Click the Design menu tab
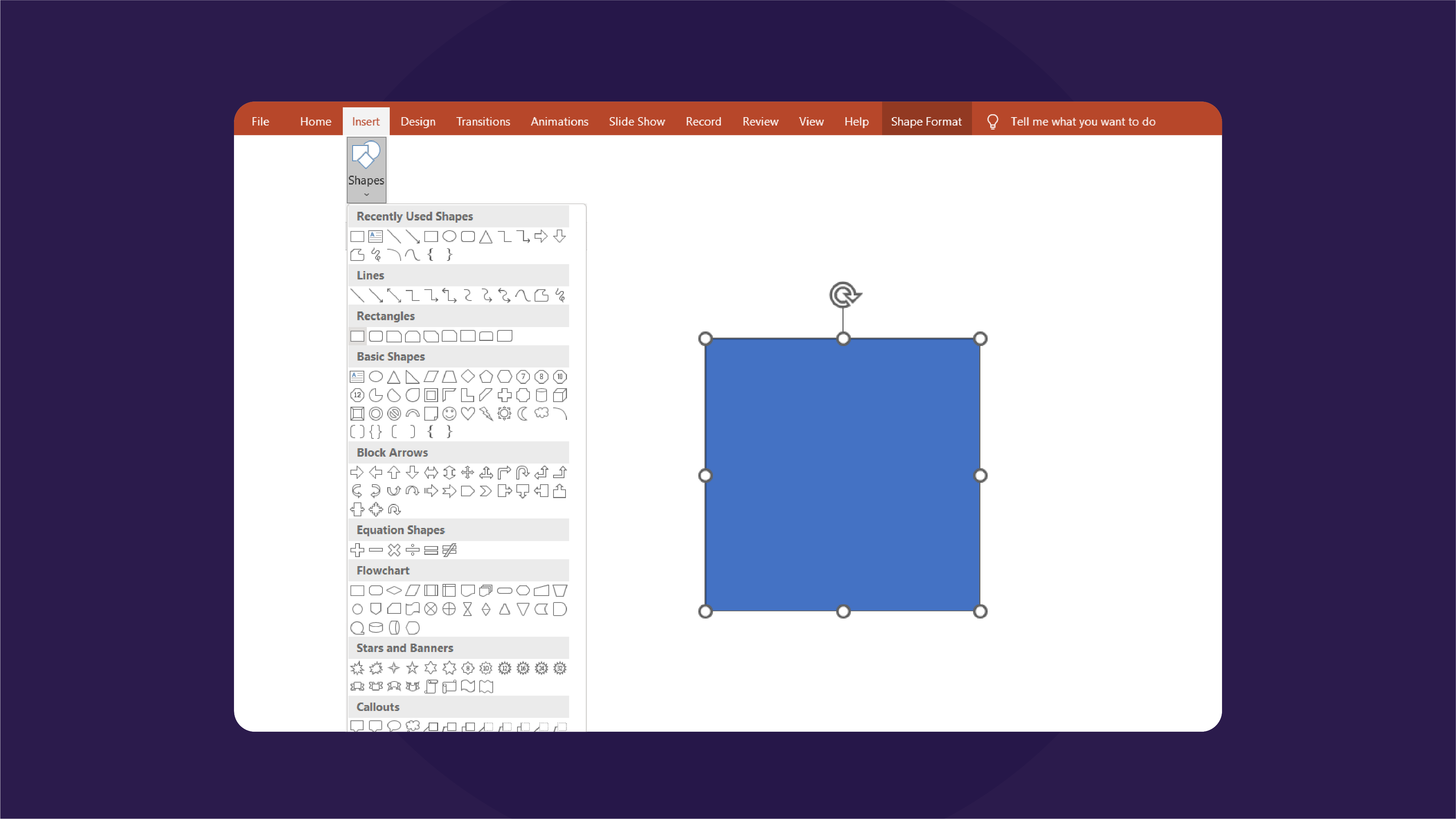This screenshot has height=819, width=1456. pos(418,121)
